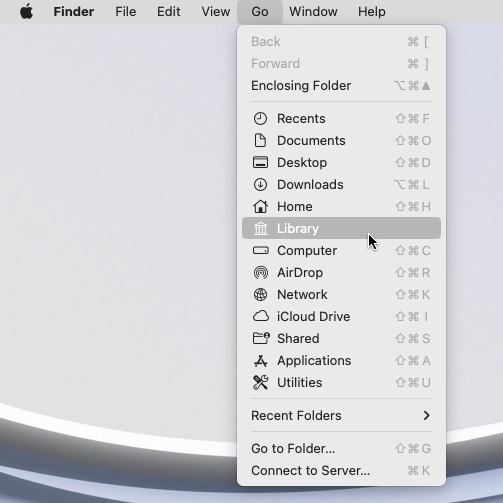Viewport: 503px width, 503px height.
Task: Select the Shared menu entry
Action: point(341,339)
